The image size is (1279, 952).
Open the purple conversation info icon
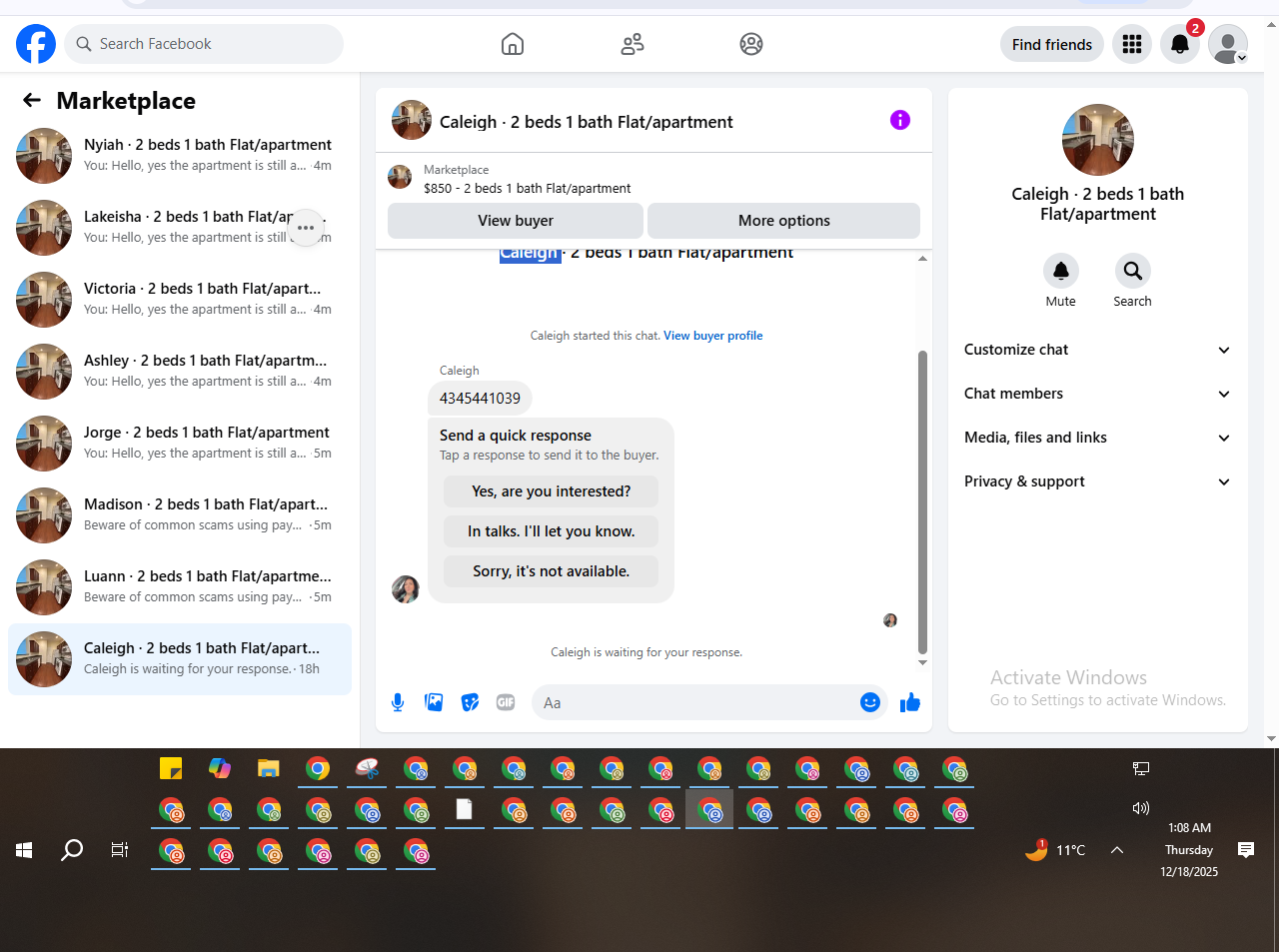[900, 120]
